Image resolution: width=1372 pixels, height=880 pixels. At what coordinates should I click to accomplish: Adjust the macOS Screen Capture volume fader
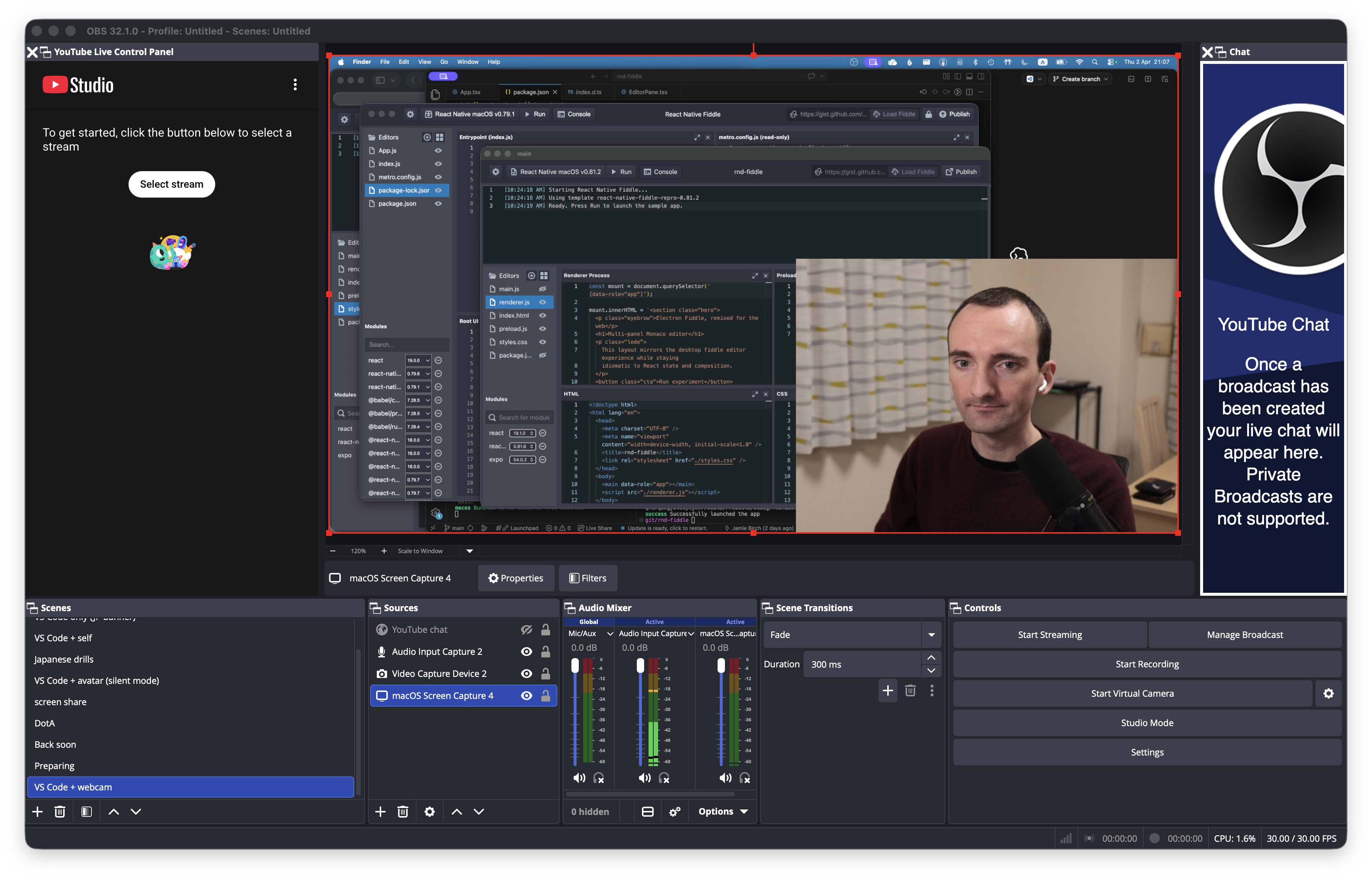(x=721, y=665)
